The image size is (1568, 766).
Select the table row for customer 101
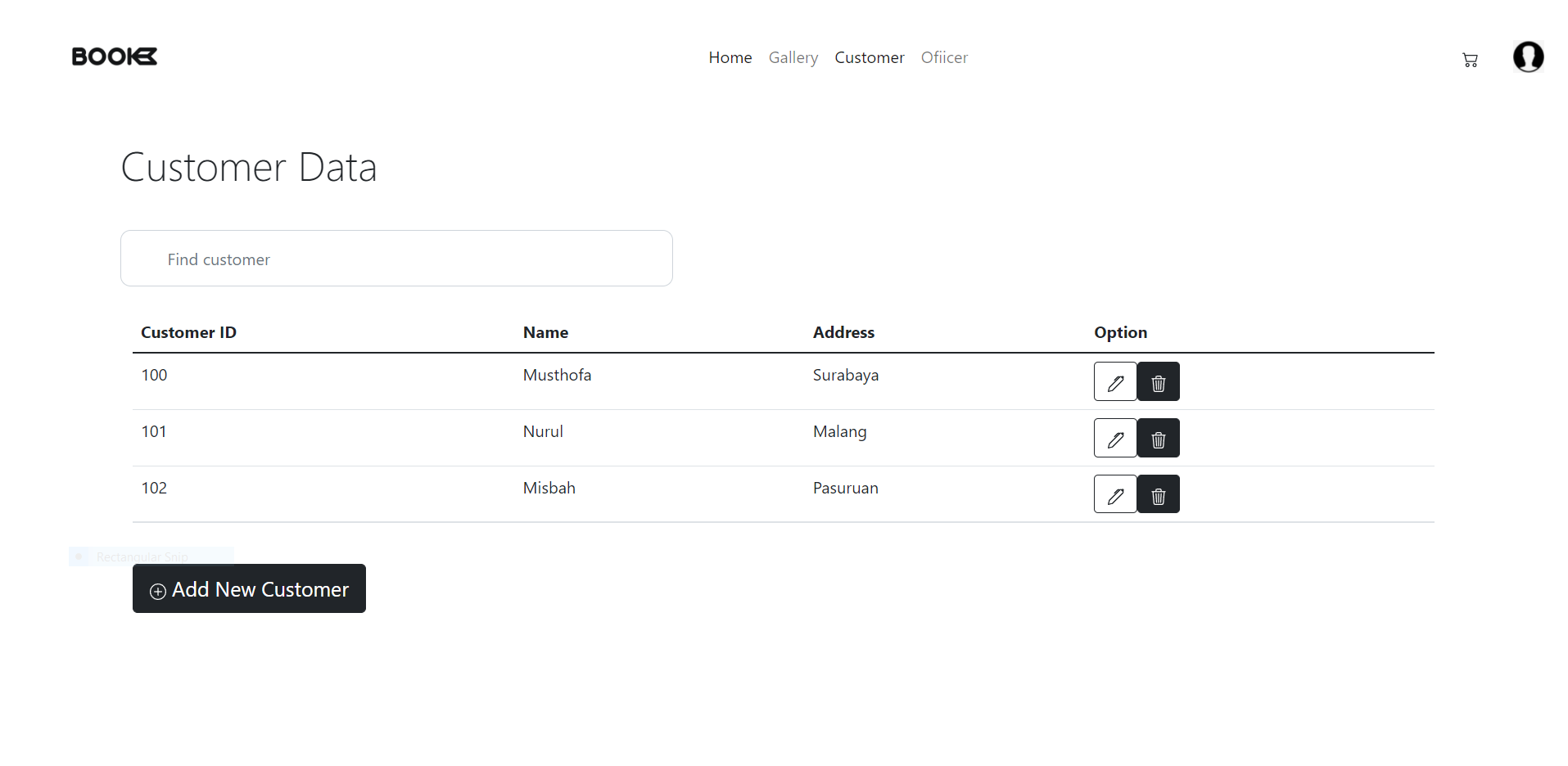click(x=573, y=432)
